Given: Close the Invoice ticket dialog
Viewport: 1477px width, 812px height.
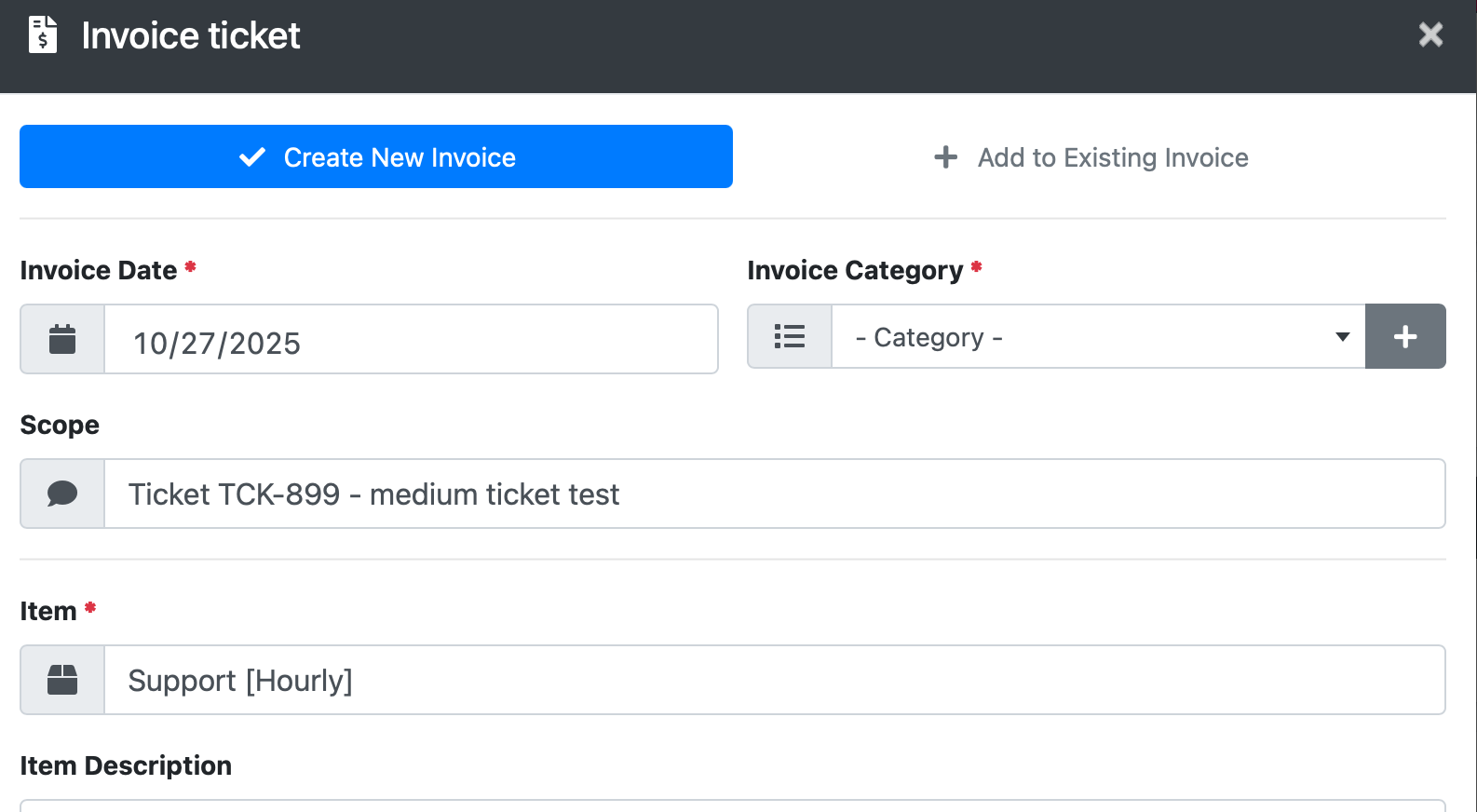Looking at the screenshot, I should click(1430, 35).
